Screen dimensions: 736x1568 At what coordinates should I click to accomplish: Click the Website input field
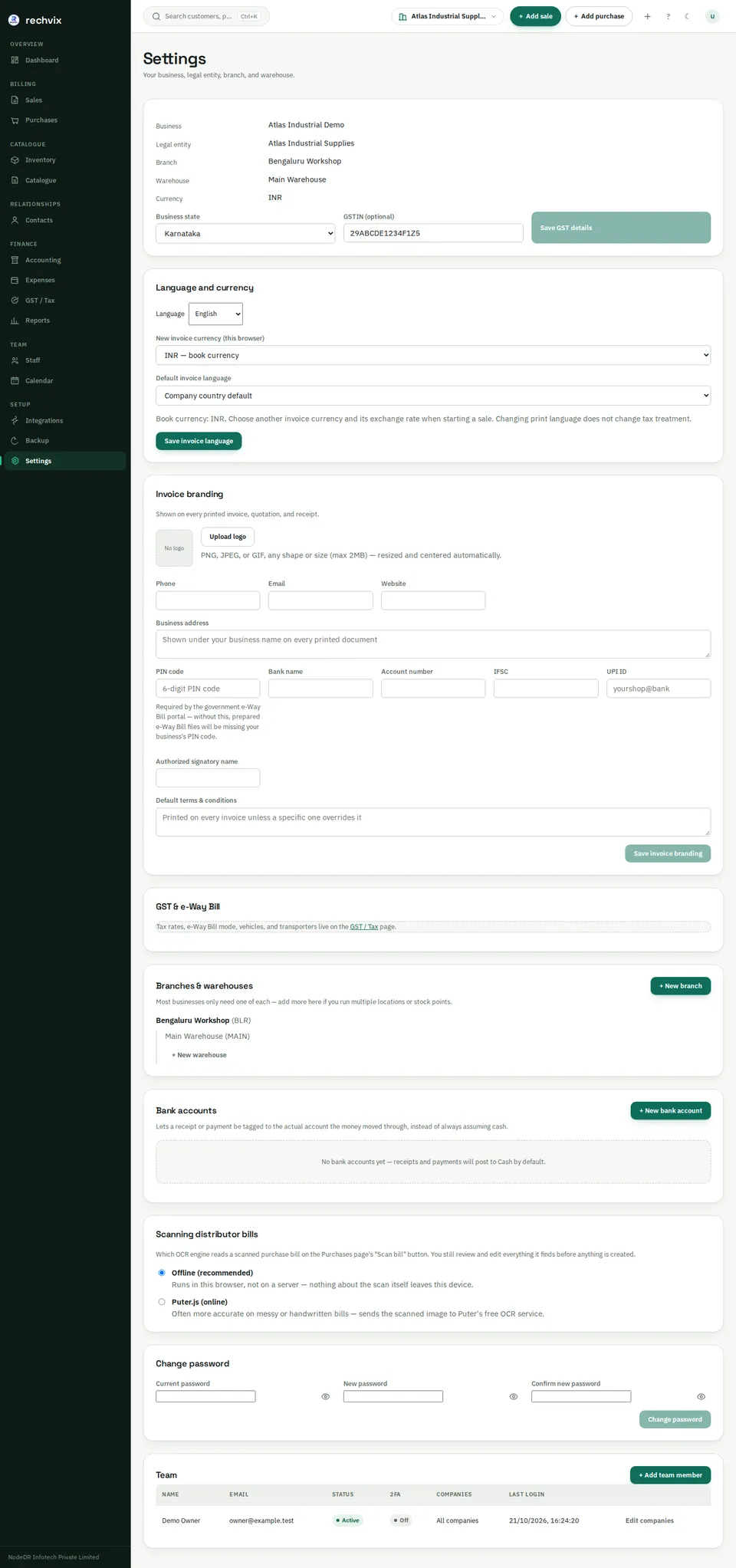coord(433,600)
